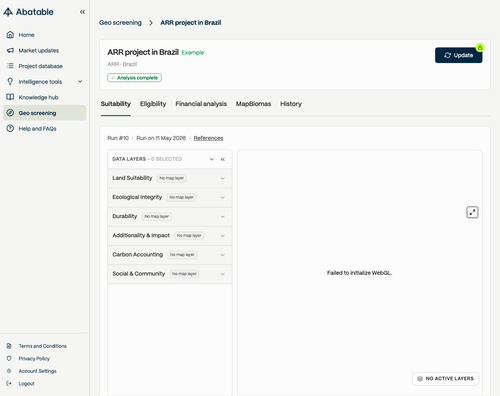Collapse the Data Layers panel sideways
The height and width of the screenshot is (396, 500).
click(223, 159)
